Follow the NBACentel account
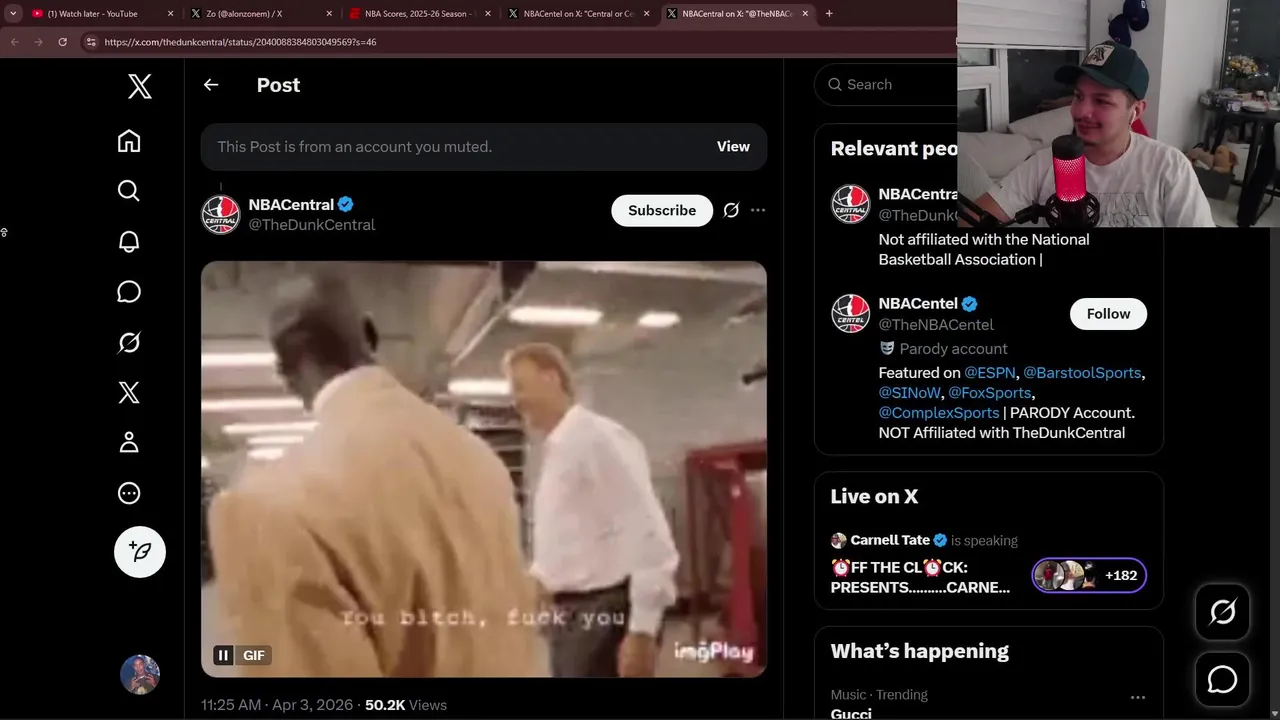The width and height of the screenshot is (1280, 720). pyautogui.click(x=1108, y=314)
